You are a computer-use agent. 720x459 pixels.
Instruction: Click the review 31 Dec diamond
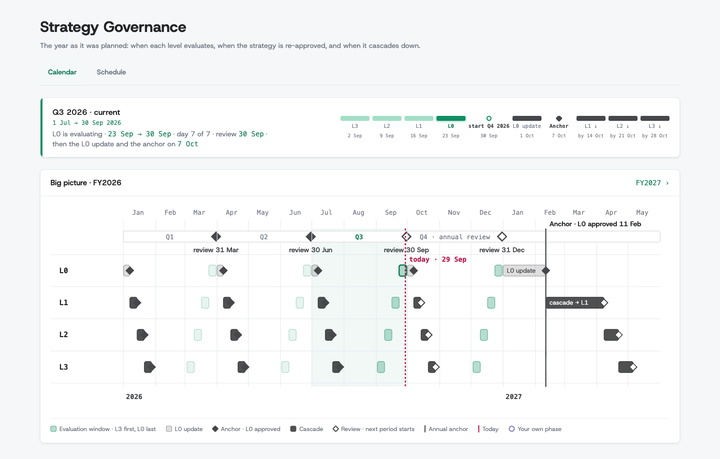[x=502, y=236]
